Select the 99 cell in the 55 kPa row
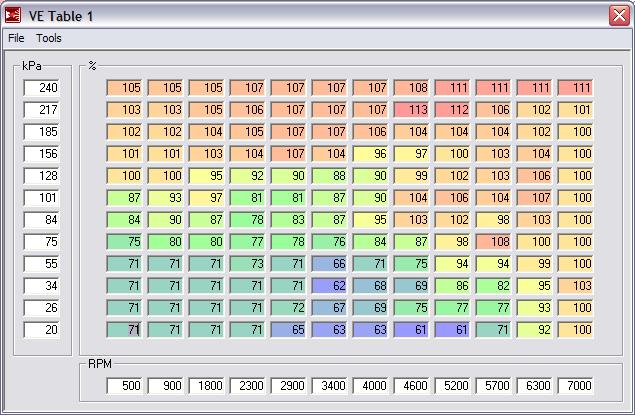The image size is (635, 416). click(535, 264)
